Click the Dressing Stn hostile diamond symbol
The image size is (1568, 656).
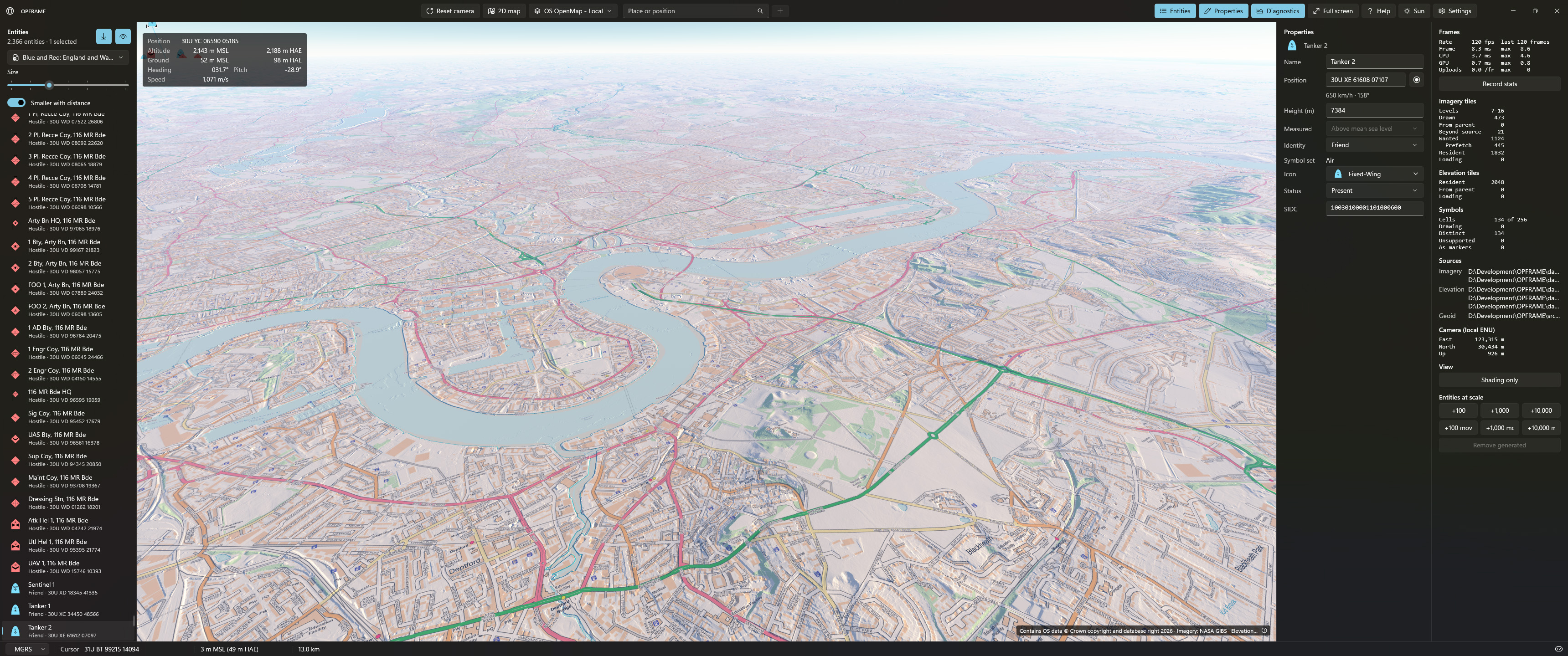(x=15, y=502)
